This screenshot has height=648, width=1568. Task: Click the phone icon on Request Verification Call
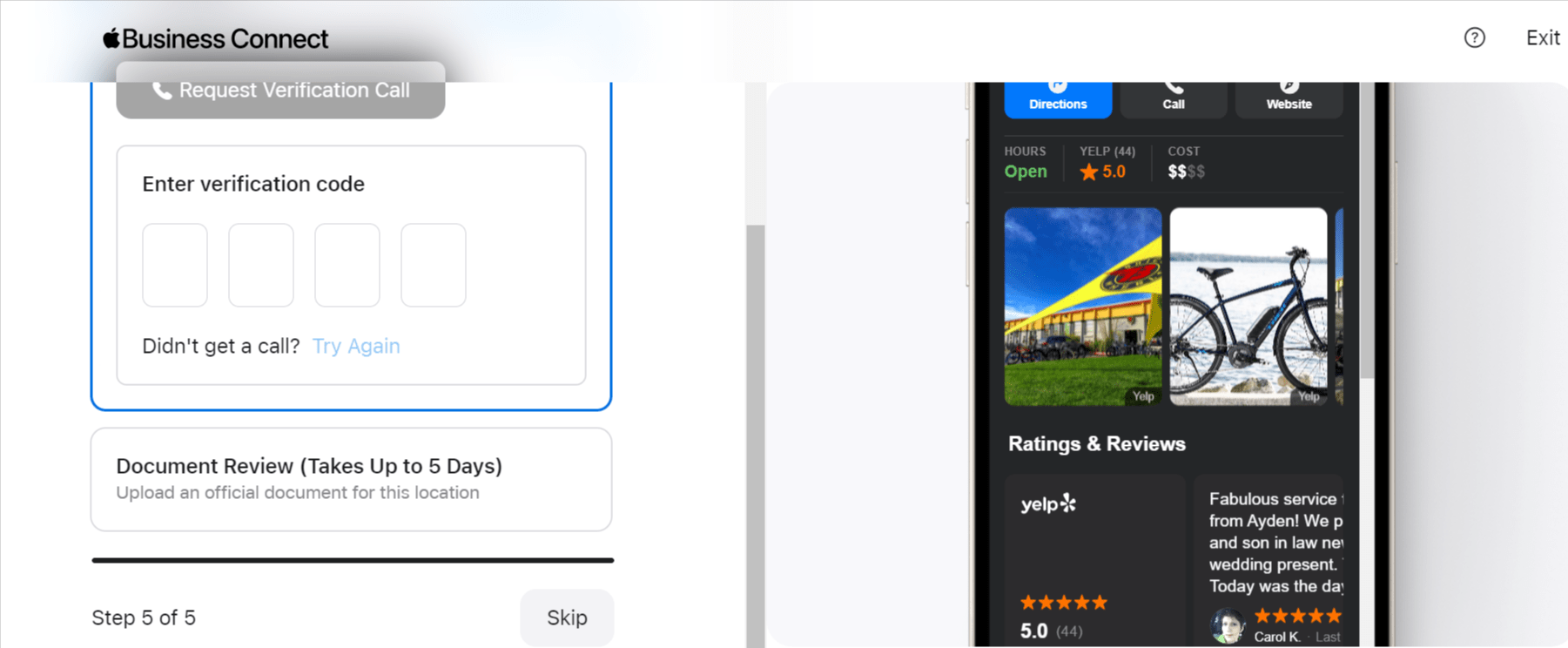pos(162,91)
